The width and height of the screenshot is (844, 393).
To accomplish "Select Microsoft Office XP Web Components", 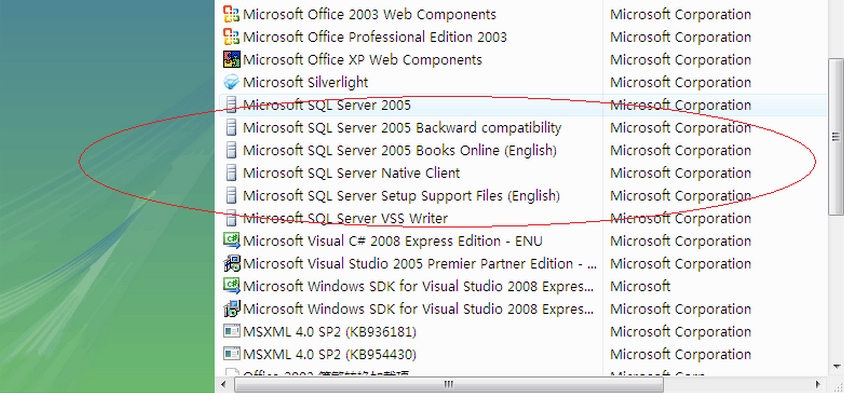I will point(362,59).
